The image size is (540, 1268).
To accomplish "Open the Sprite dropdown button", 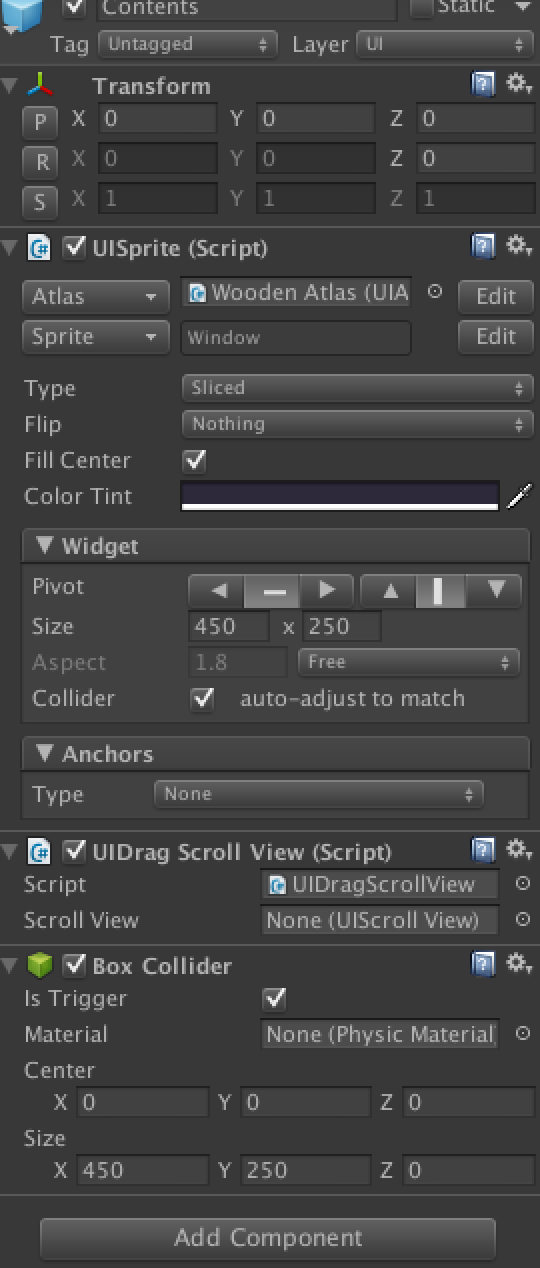I will point(95,337).
